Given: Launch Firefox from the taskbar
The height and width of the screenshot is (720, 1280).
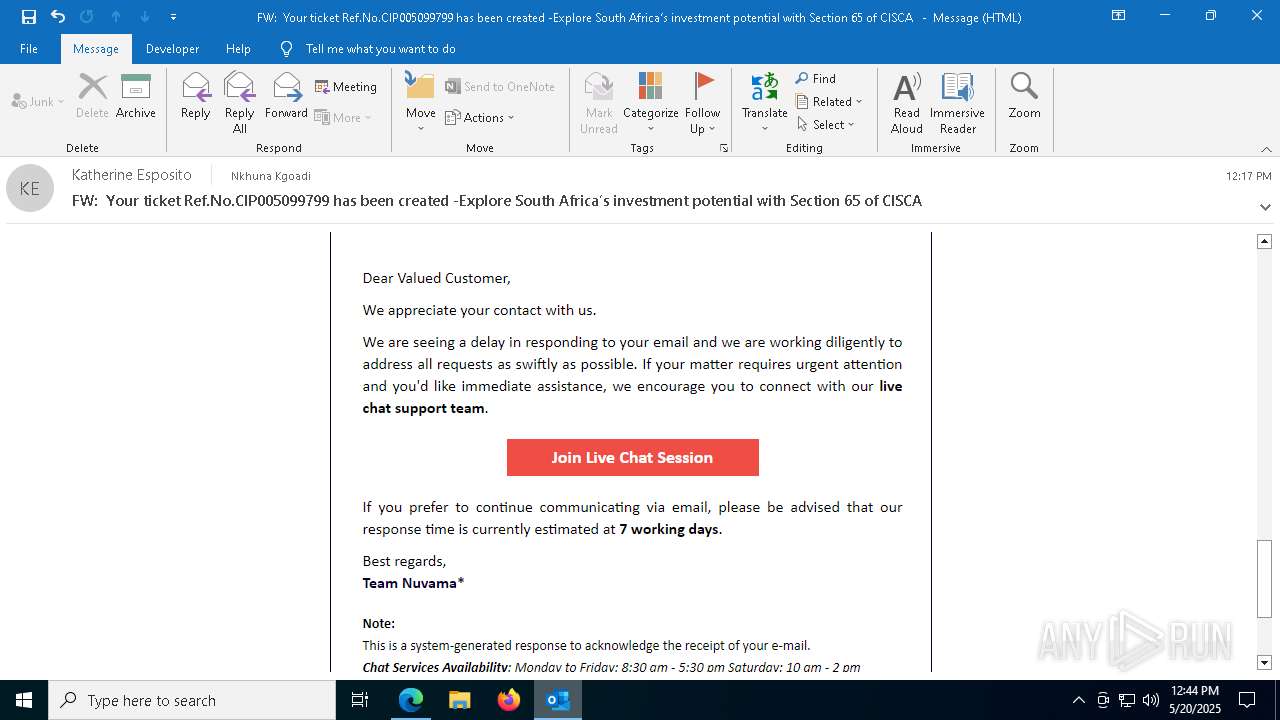Looking at the screenshot, I should click(509, 700).
